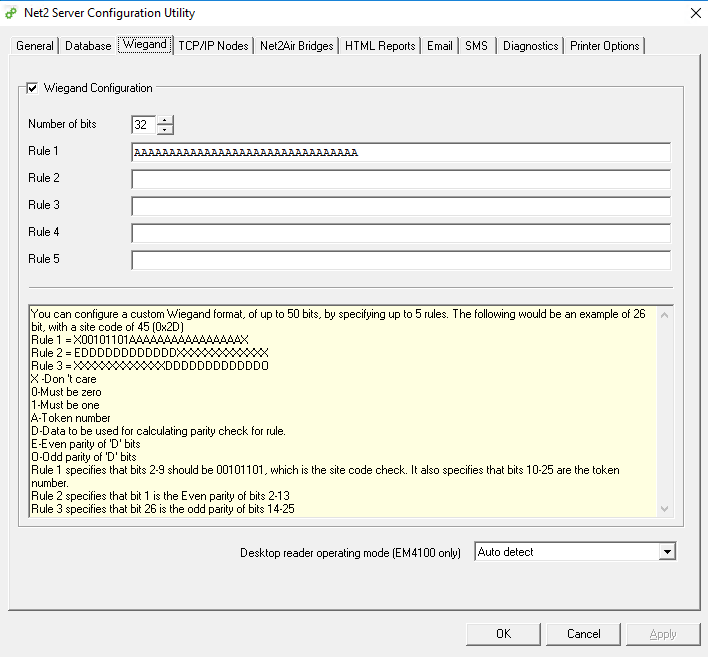Click the 'D-Data to be used' help line

point(158,431)
